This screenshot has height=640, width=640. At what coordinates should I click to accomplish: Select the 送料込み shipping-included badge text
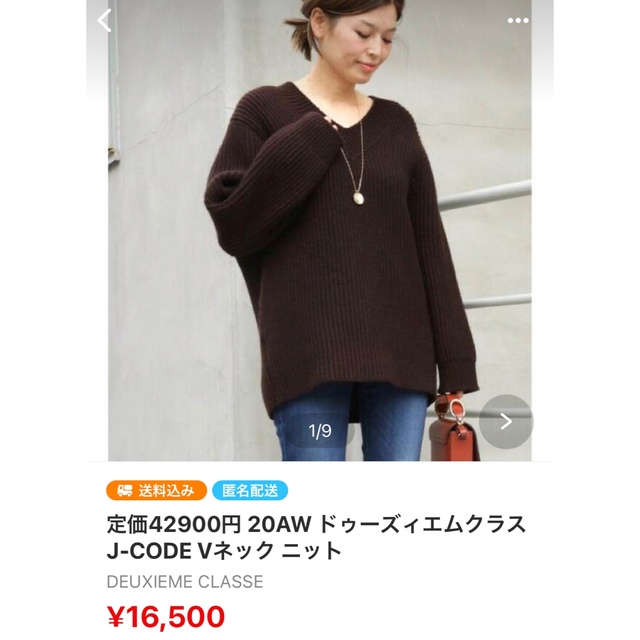pyautogui.click(x=167, y=490)
